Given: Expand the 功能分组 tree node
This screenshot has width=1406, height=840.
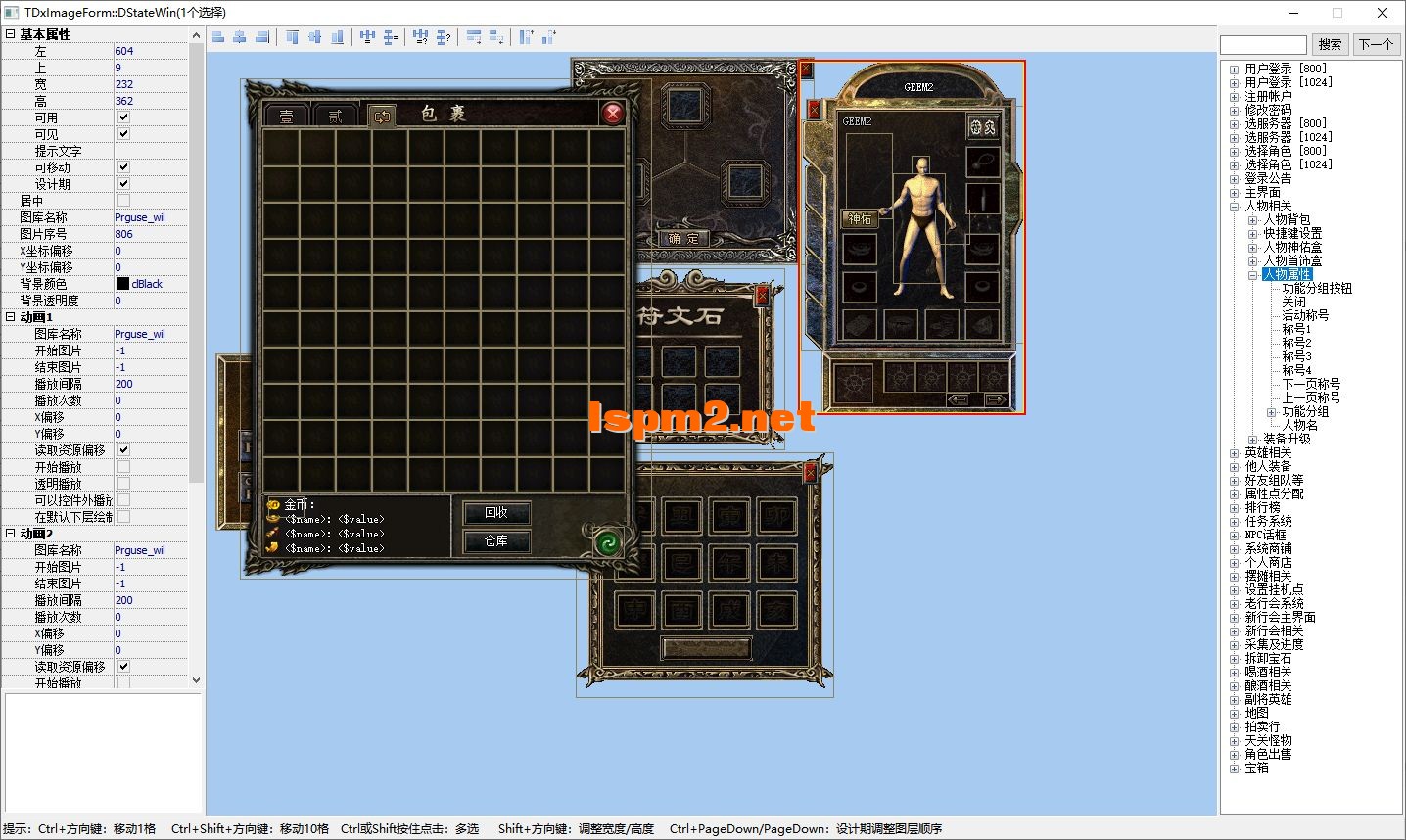Looking at the screenshot, I should (1272, 412).
